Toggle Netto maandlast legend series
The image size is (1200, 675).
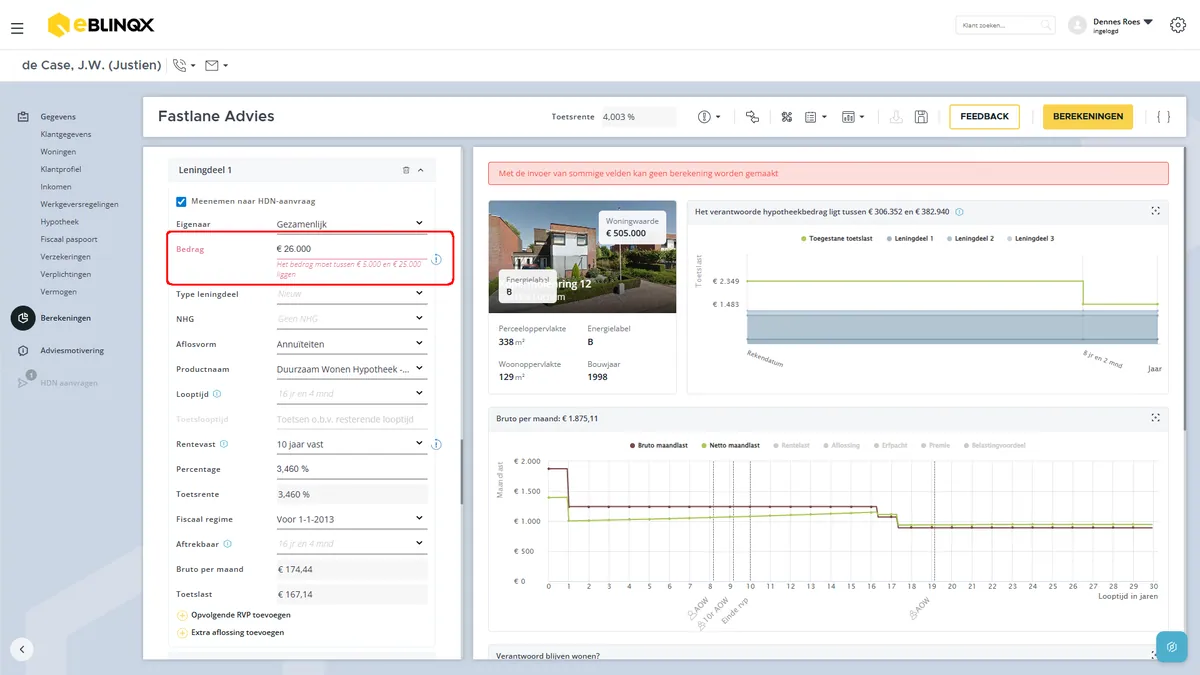point(733,445)
